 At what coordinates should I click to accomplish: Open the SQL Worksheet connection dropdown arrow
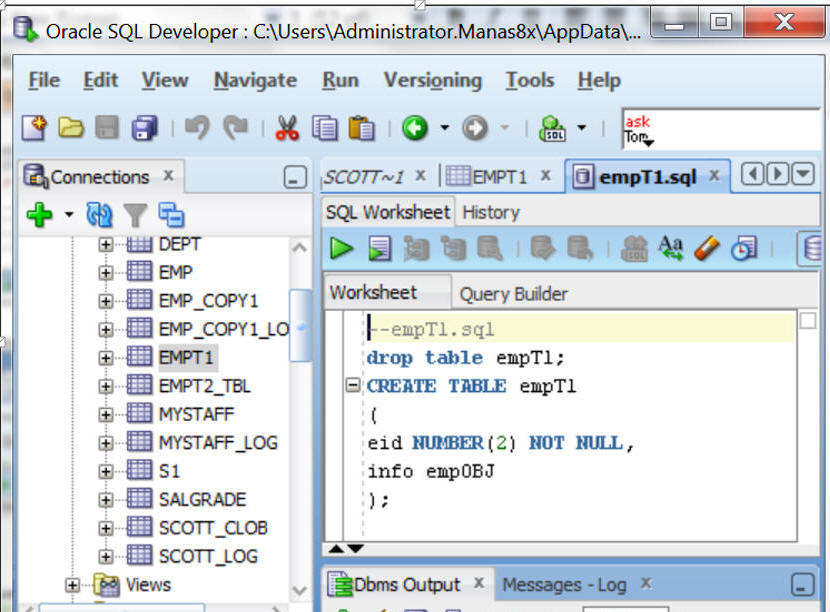pyautogui.click(x=581, y=128)
